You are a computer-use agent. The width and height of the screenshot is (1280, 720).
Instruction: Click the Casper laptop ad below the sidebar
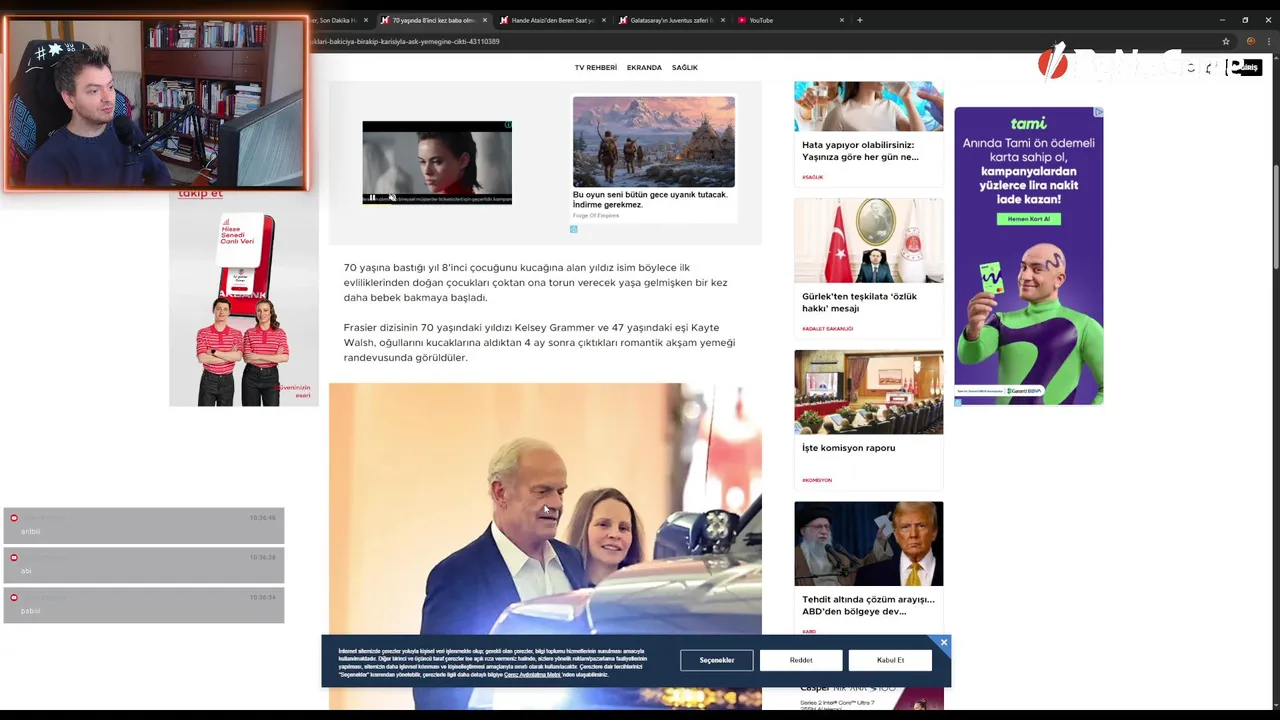coord(868,697)
